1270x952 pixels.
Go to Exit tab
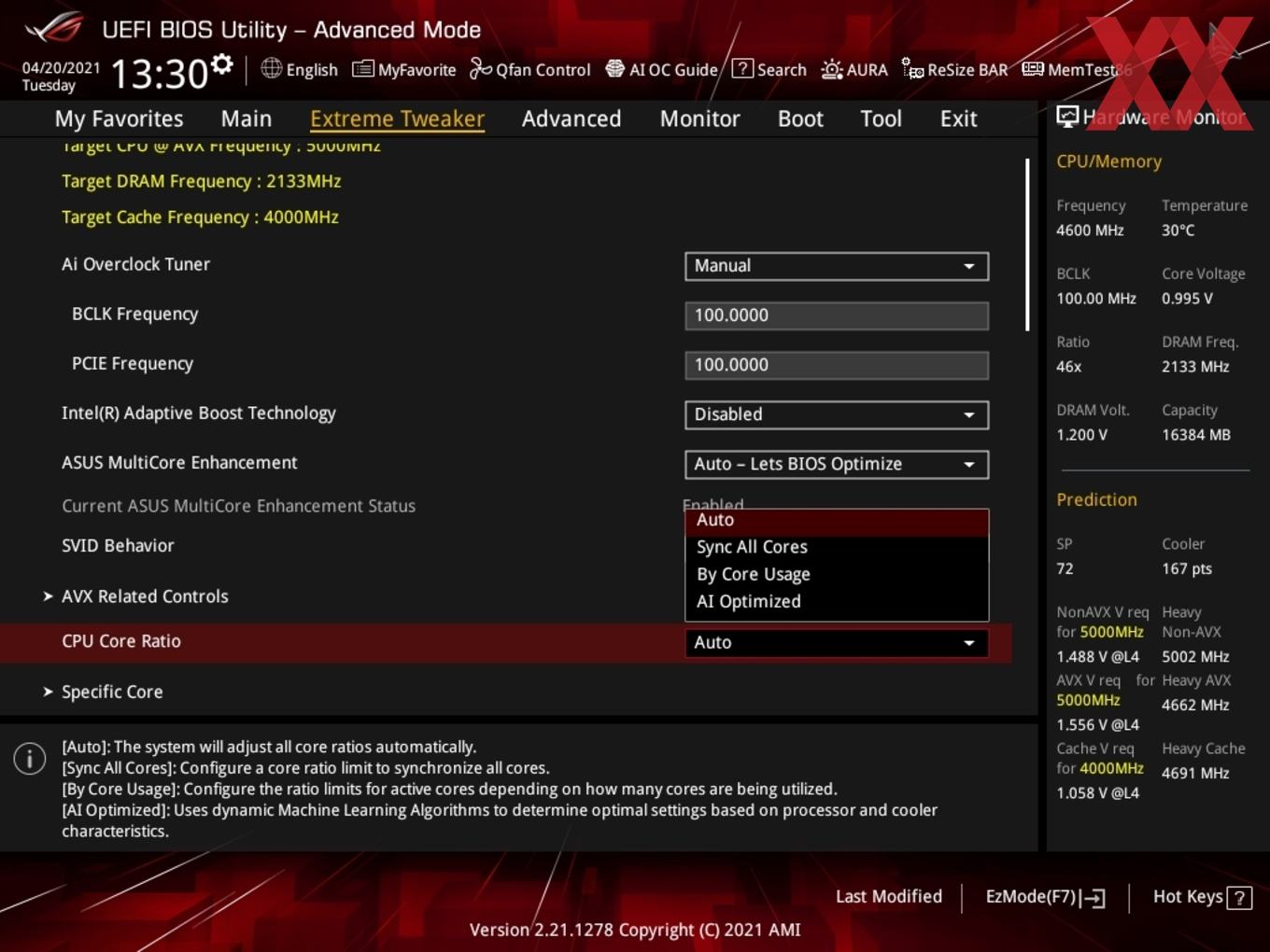[x=958, y=119]
